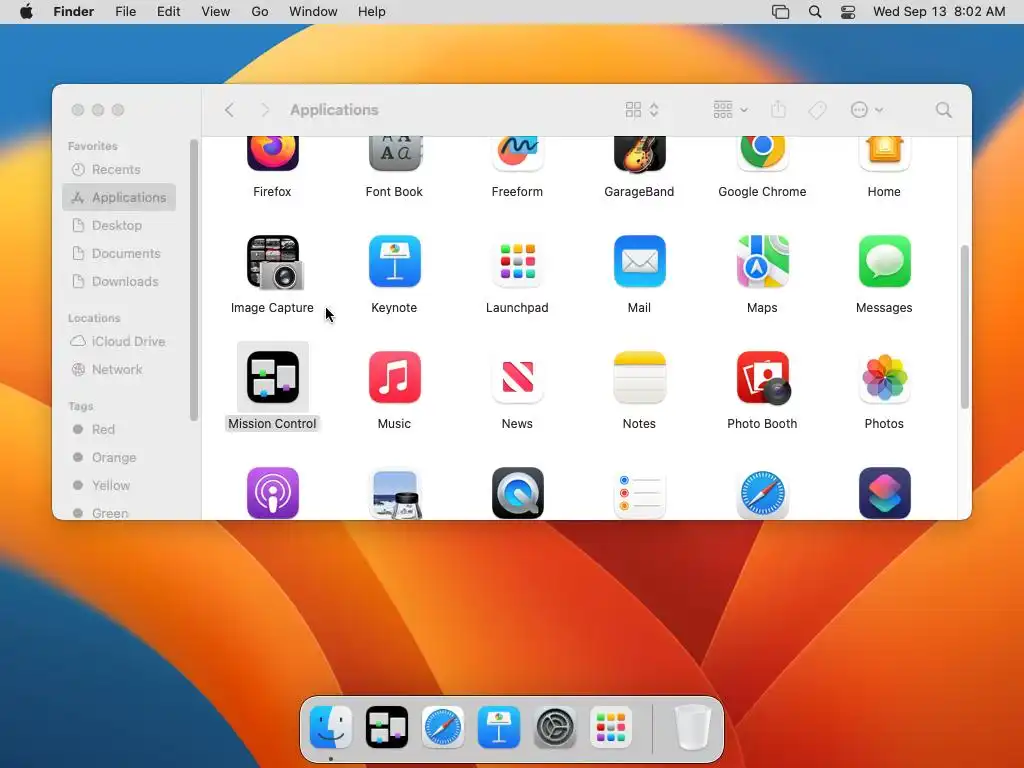The image size is (1024, 768).
Task: Open the Apple menu
Action: 26,12
